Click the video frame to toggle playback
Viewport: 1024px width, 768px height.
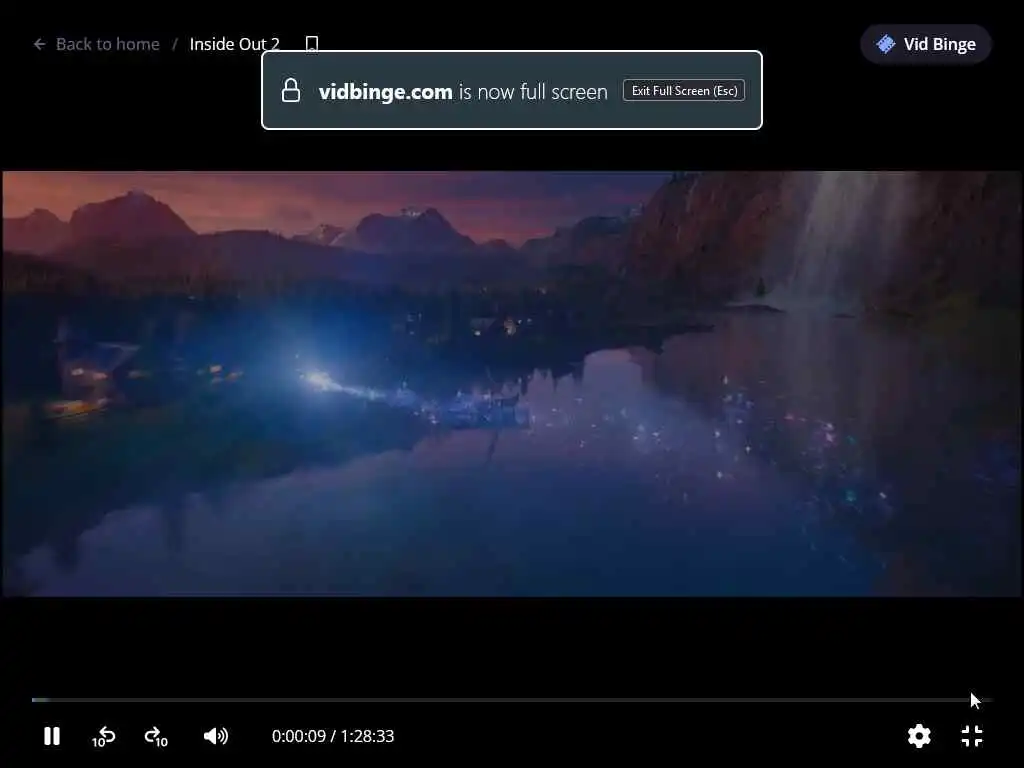pyautogui.click(x=512, y=384)
